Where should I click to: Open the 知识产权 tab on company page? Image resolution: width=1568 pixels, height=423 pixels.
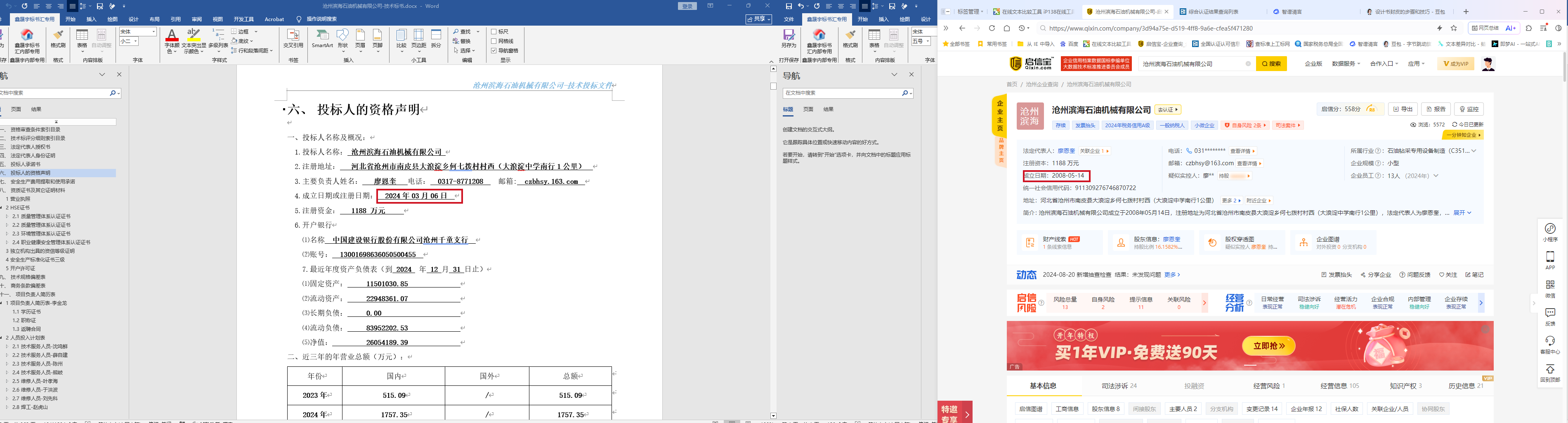(x=1405, y=386)
